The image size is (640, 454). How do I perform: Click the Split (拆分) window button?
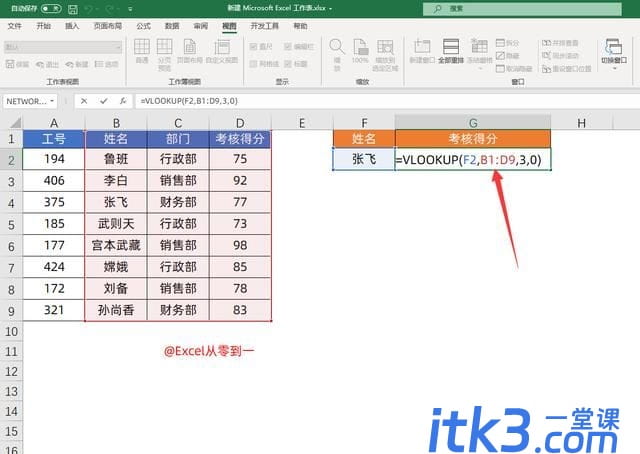coord(507,43)
